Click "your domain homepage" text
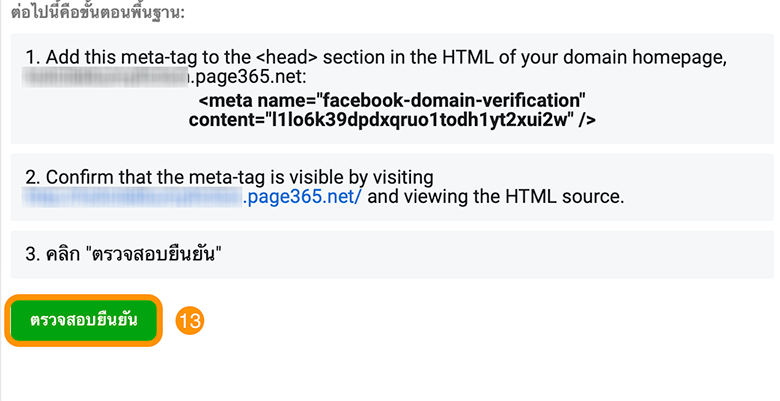780x401 pixels. tap(622, 58)
